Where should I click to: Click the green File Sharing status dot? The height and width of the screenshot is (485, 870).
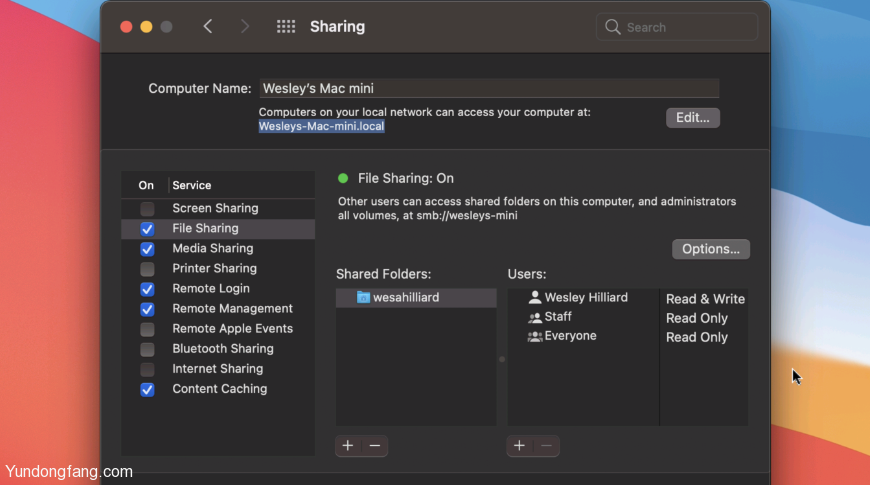[x=343, y=178]
